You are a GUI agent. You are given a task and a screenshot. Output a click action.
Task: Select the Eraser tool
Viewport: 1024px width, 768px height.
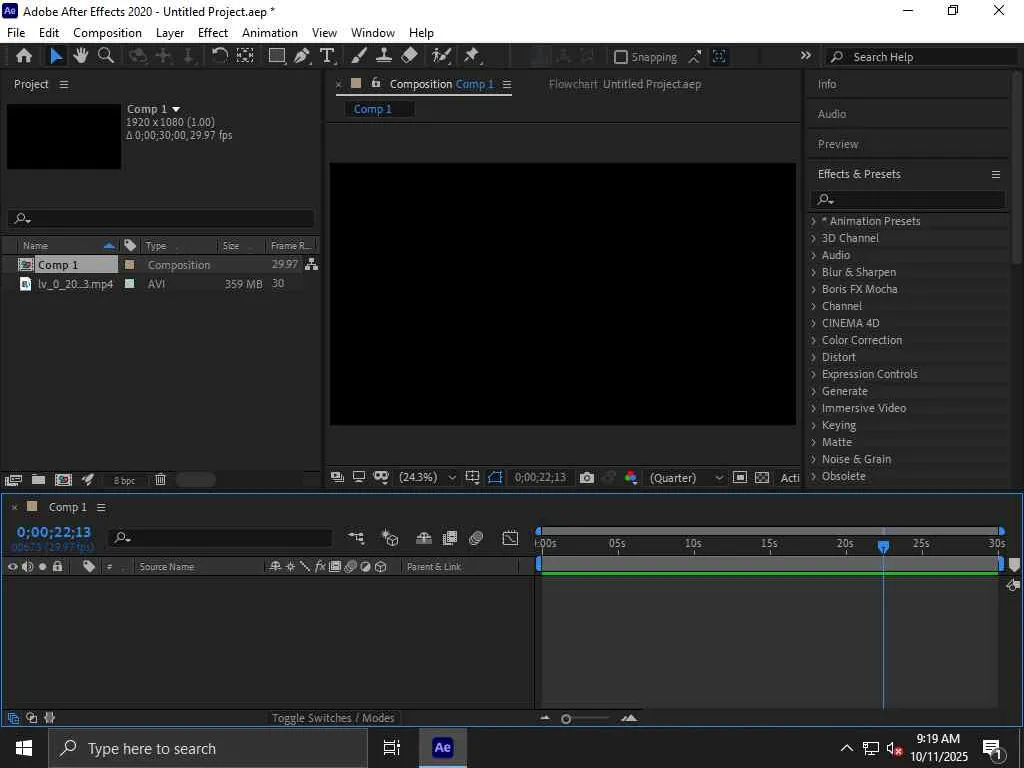tap(409, 56)
